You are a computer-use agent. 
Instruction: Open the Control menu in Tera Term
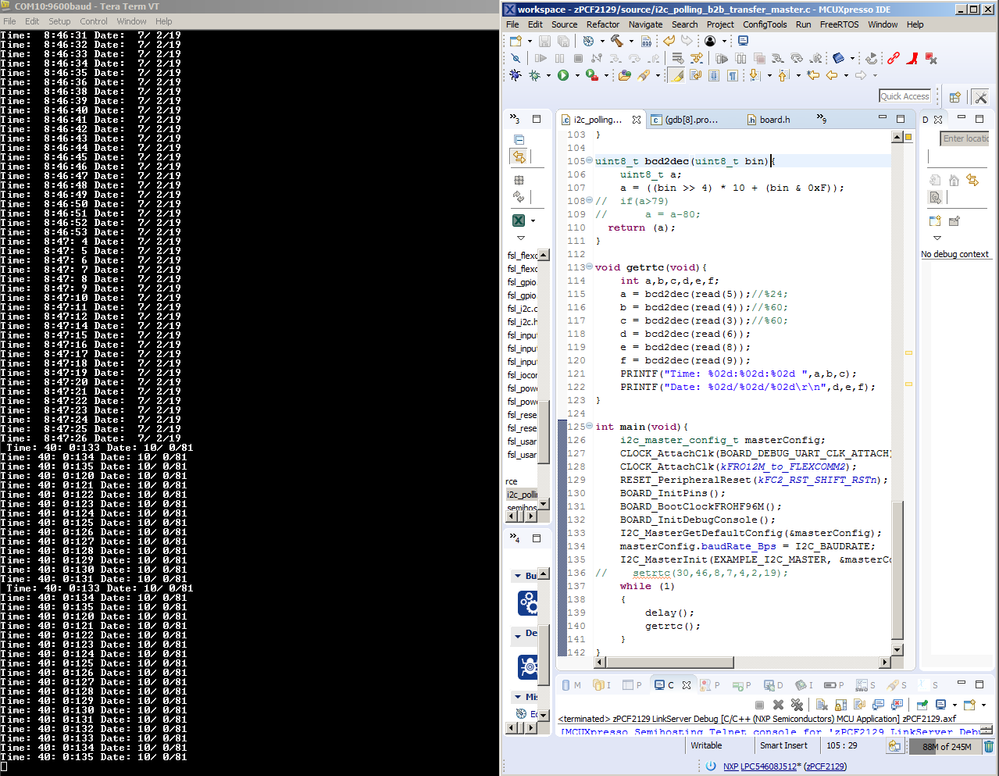coord(94,21)
